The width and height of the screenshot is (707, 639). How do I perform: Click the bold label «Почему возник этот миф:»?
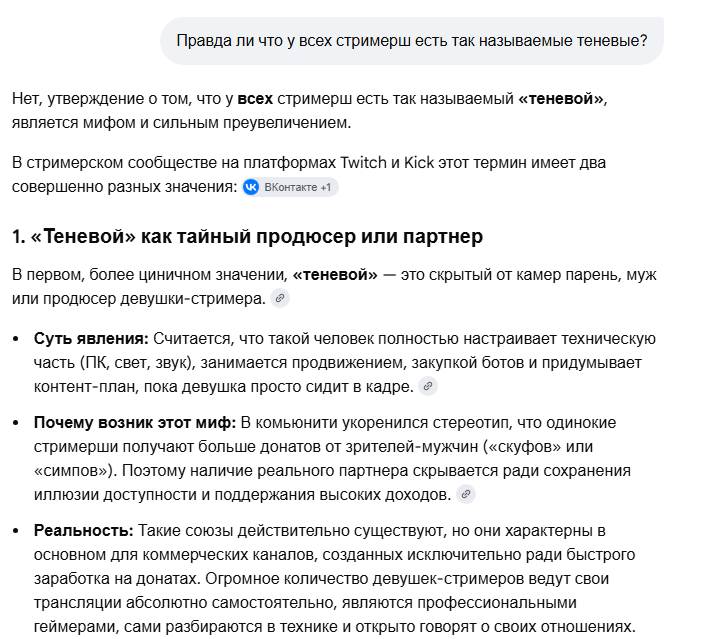coord(135,423)
